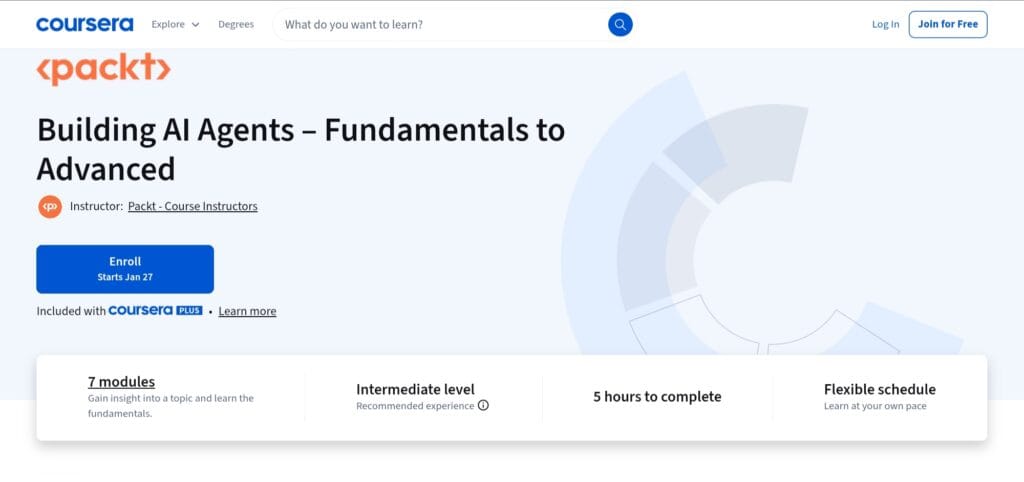The height and width of the screenshot is (482, 1024).
Task: Click the Enroll button
Action: (125, 269)
